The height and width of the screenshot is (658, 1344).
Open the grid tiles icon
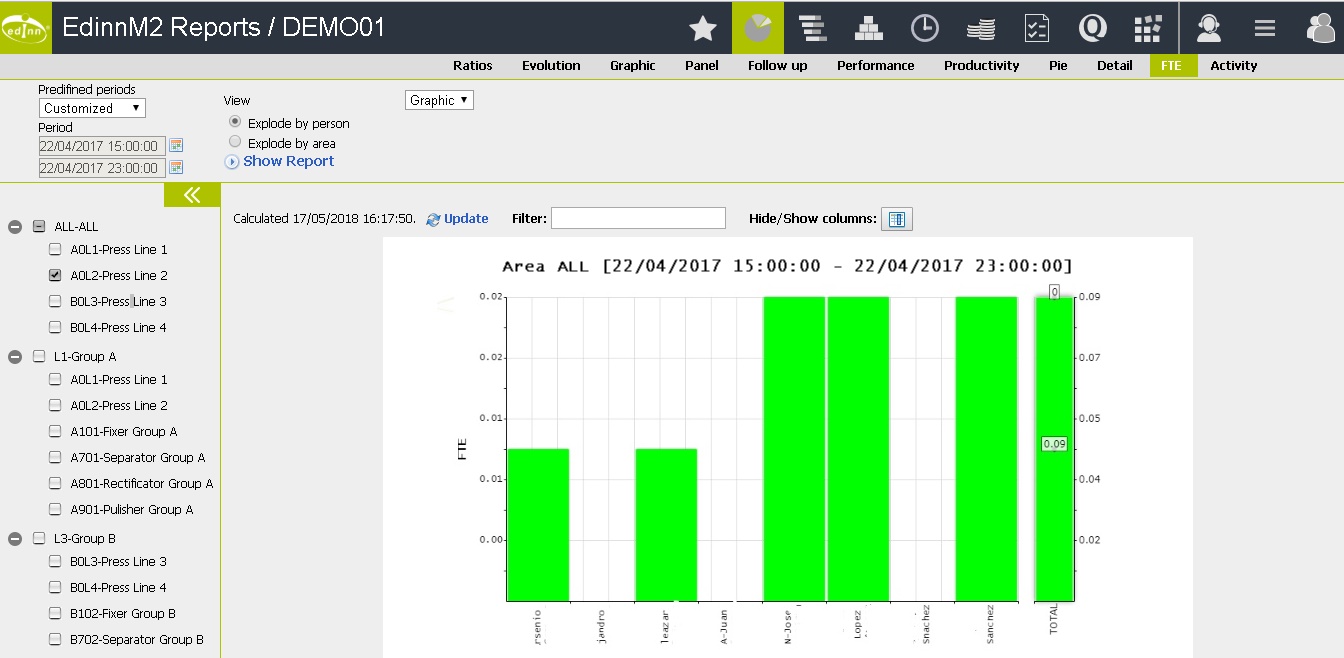1148,28
